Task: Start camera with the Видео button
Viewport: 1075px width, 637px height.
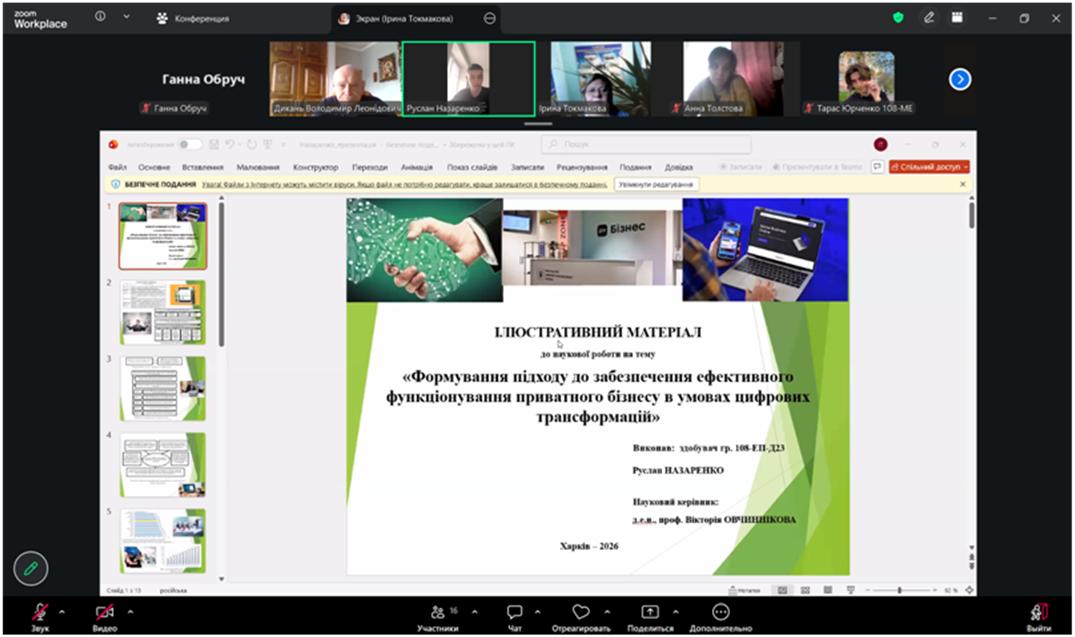Action: click(104, 612)
